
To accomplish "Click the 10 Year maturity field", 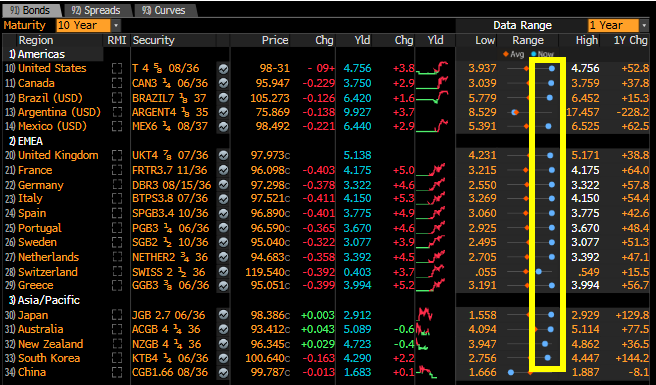I will coord(84,26).
